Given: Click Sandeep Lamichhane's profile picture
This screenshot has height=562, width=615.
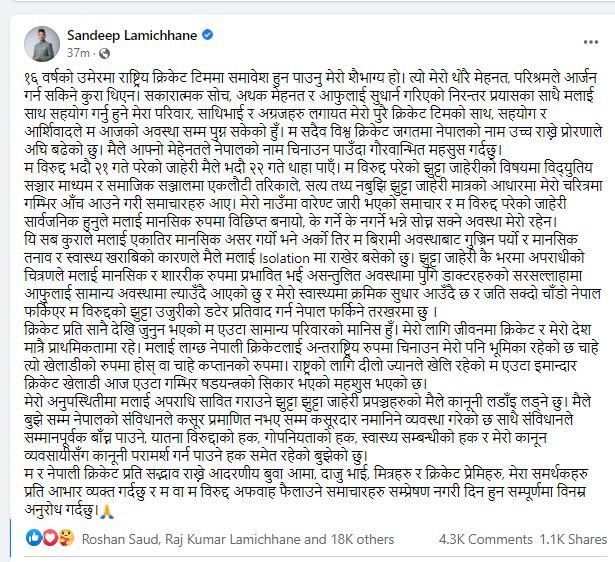Looking at the screenshot, I should pyautogui.click(x=42, y=44).
